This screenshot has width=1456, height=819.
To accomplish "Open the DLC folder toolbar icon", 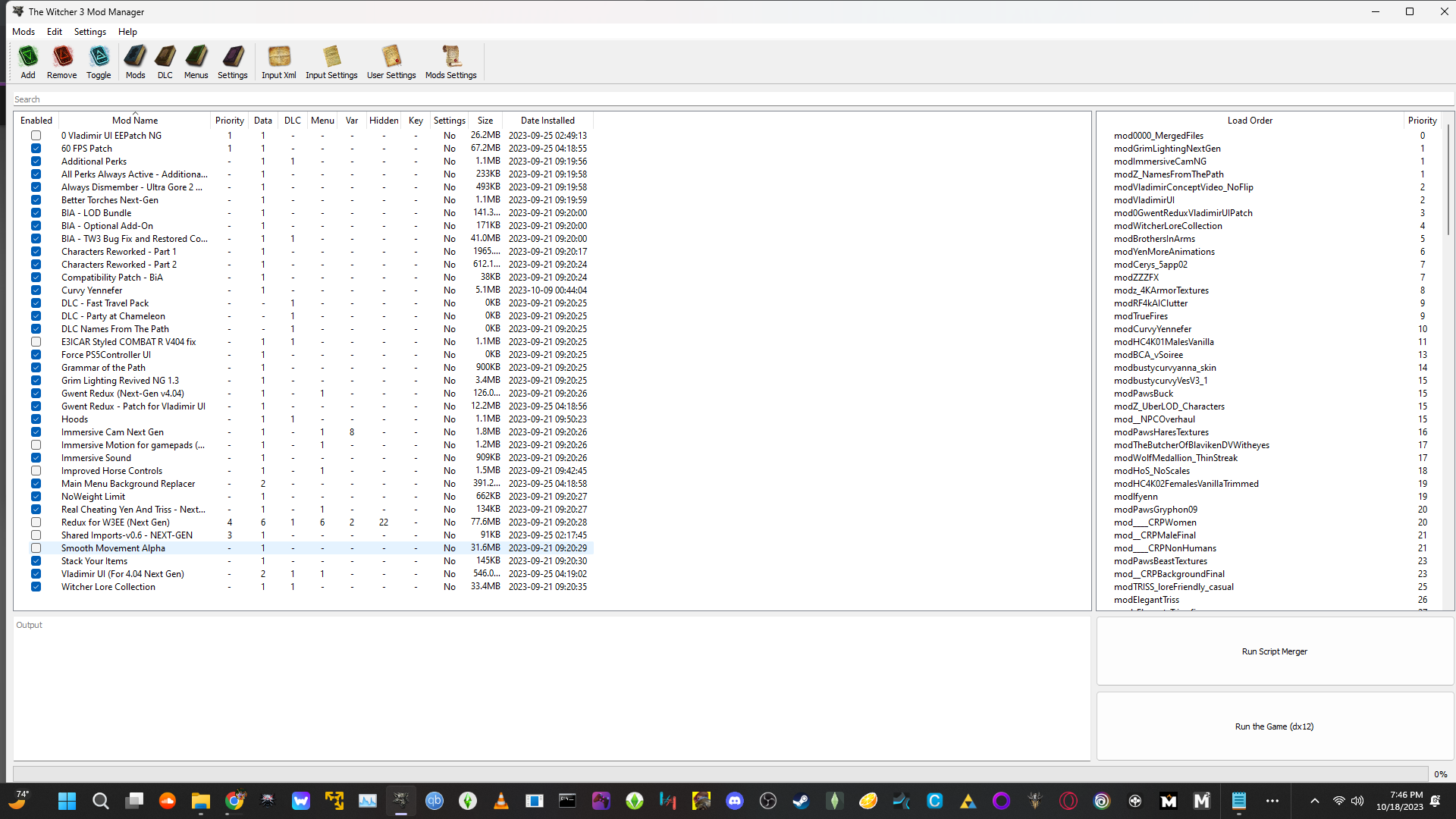I will coord(165,61).
